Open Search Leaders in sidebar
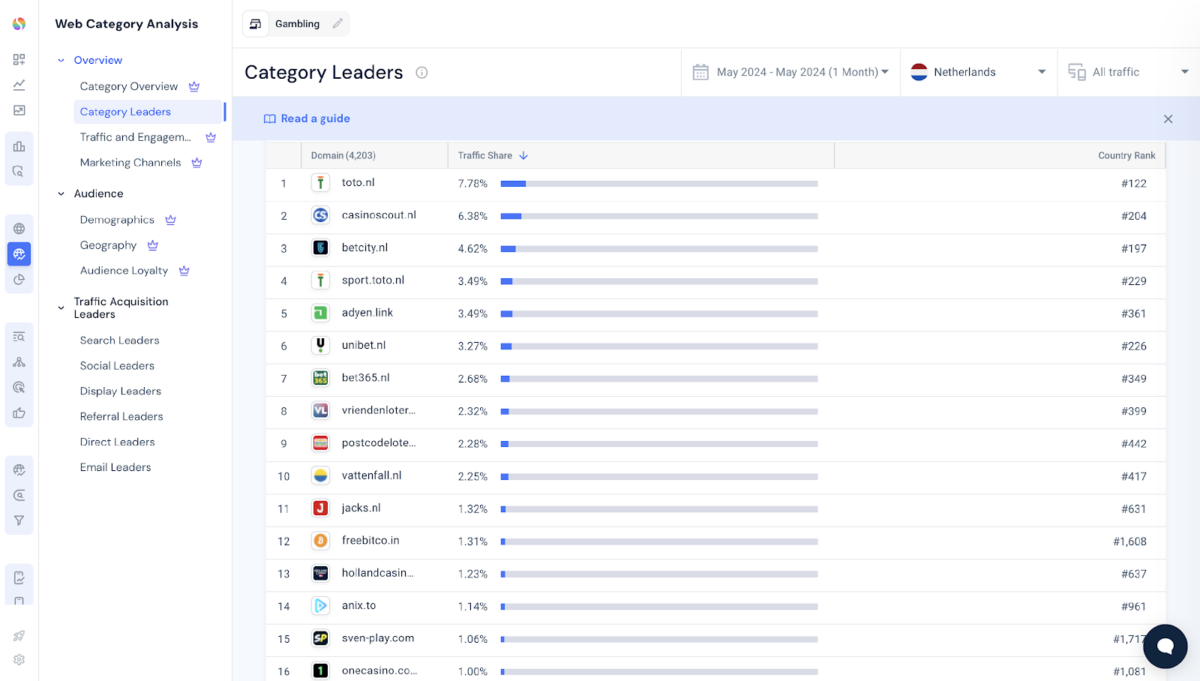The height and width of the screenshot is (681, 1200). (120, 340)
